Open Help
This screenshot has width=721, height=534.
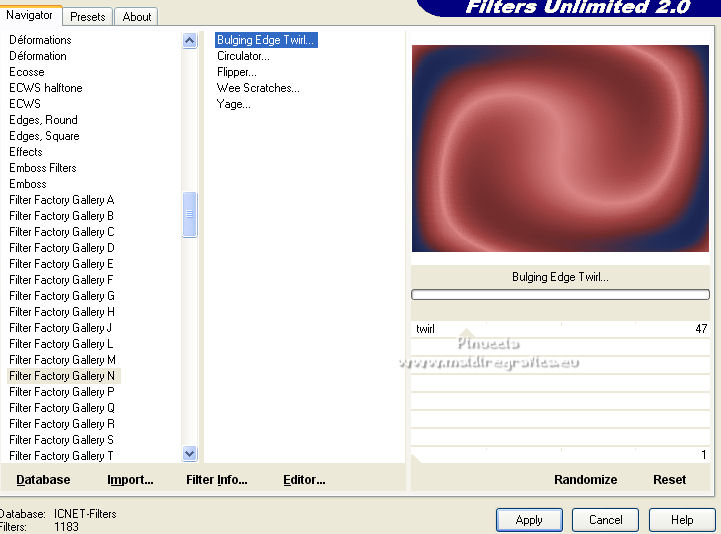[x=682, y=520]
